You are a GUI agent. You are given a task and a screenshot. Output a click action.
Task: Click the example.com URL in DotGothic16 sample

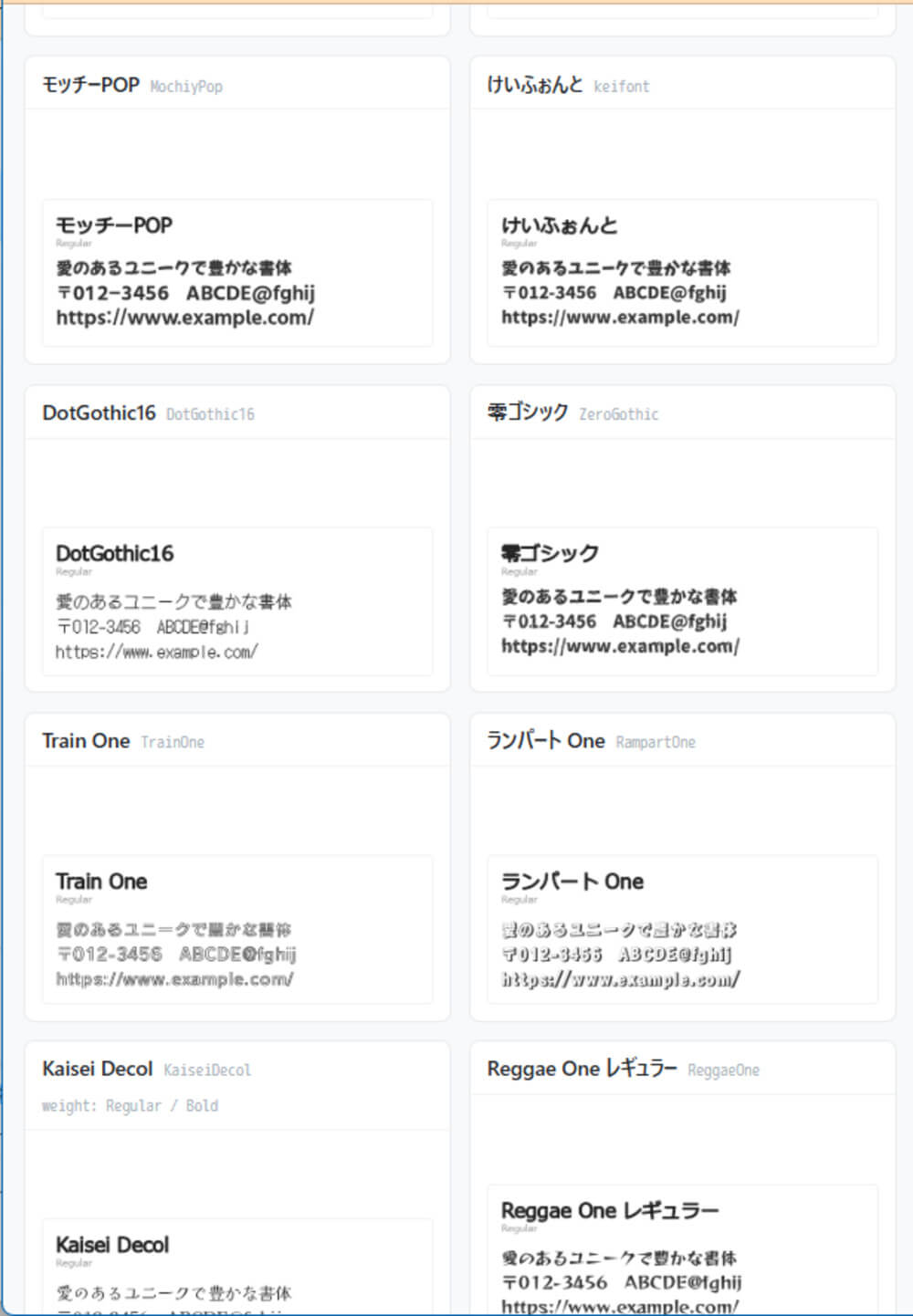pos(157,652)
